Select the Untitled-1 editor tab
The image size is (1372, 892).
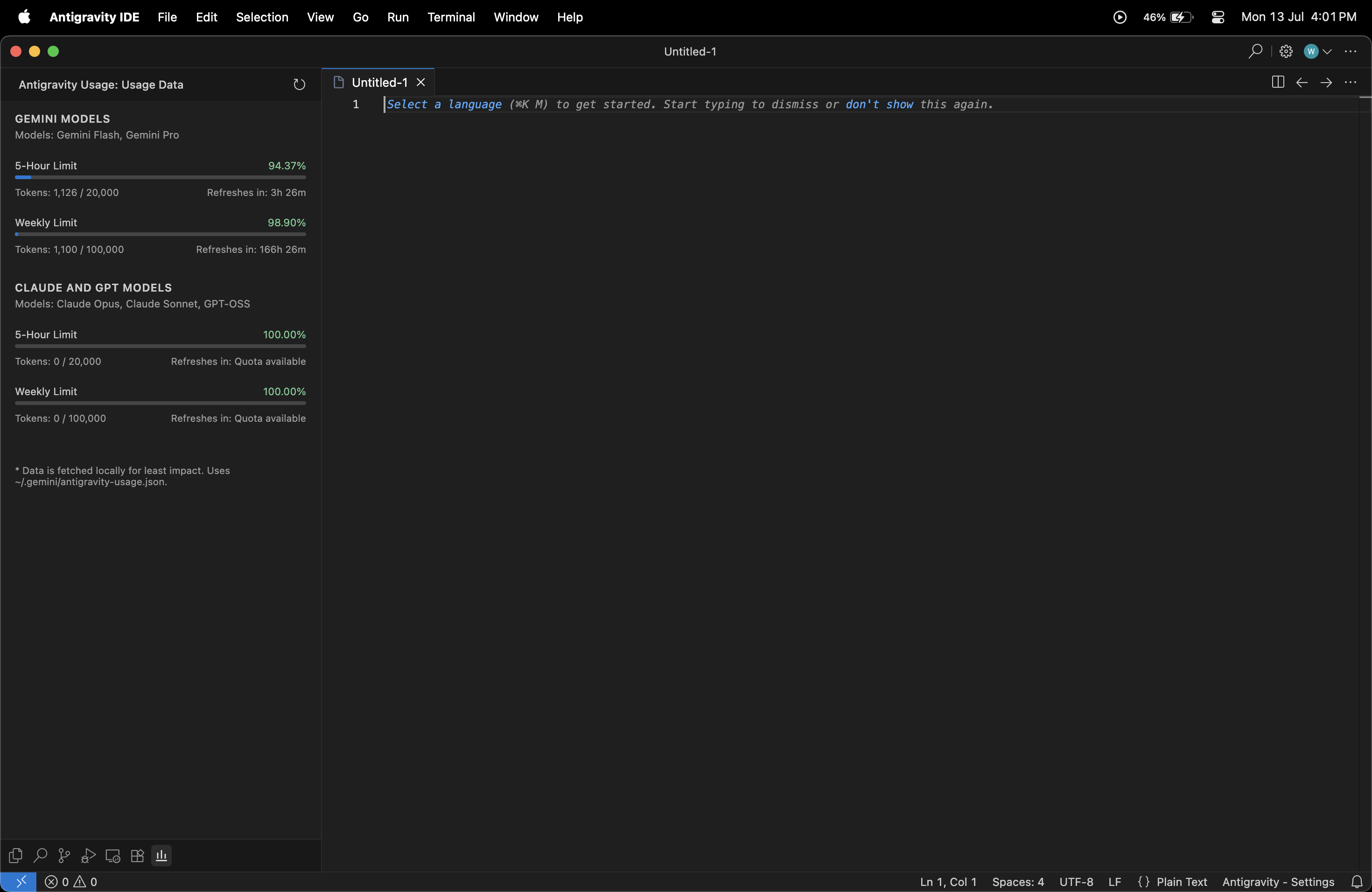point(379,83)
